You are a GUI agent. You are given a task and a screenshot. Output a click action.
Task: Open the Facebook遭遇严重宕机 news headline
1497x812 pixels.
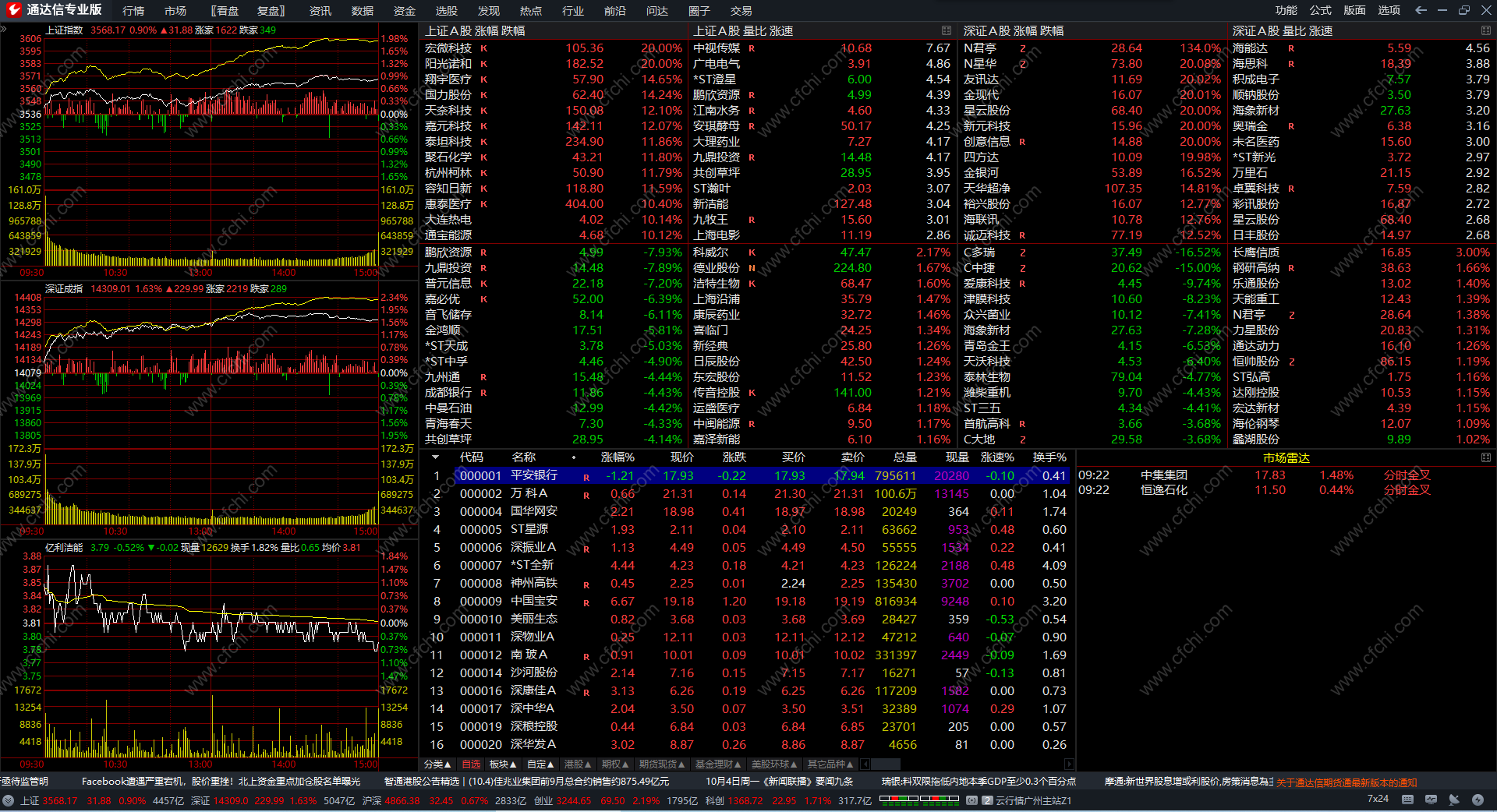(x=221, y=781)
